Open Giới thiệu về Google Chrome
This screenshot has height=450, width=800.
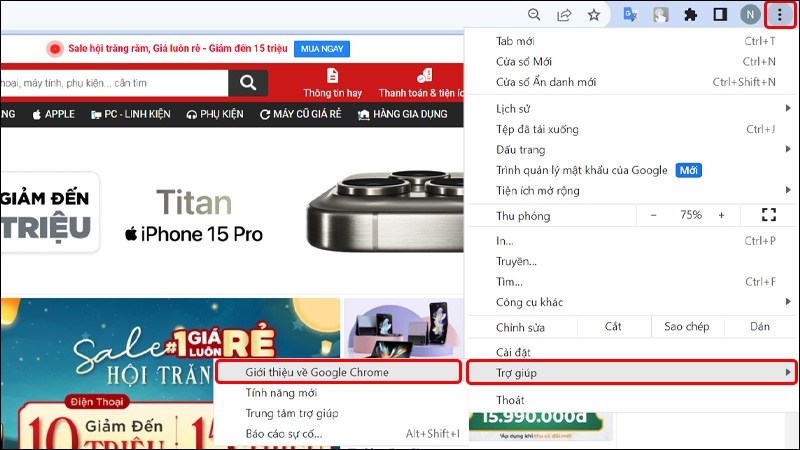tap(338, 372)
